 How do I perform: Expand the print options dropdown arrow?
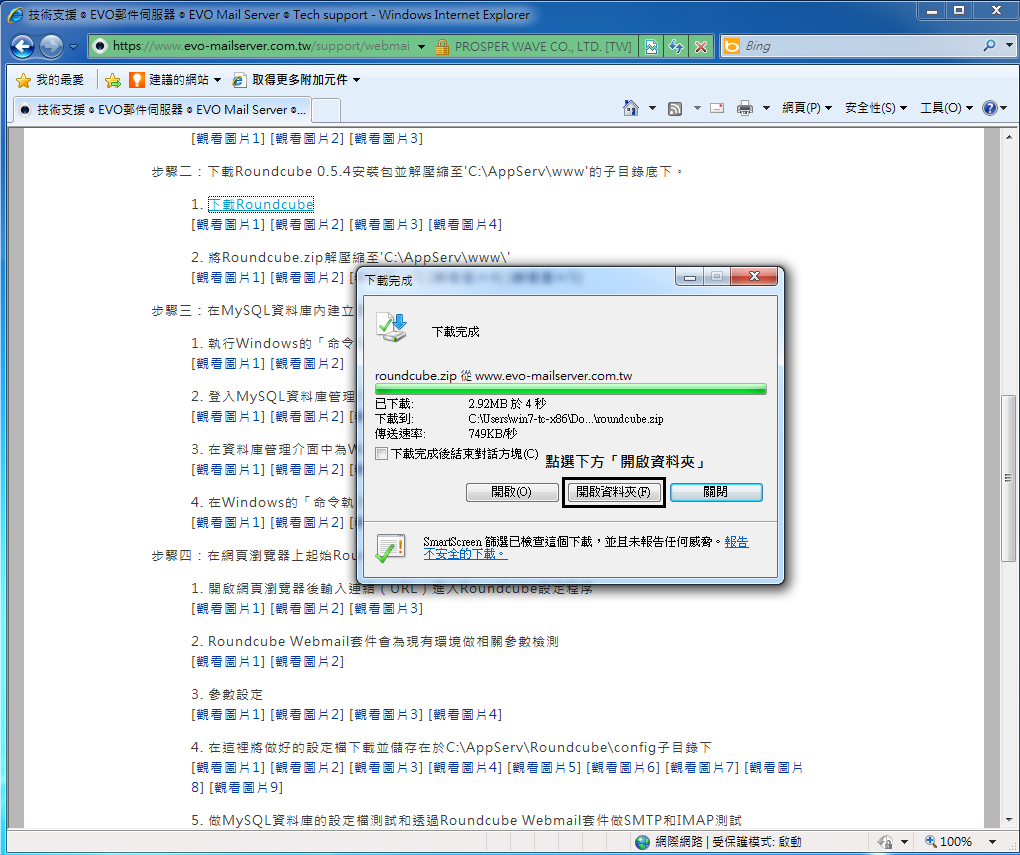click(766, 108)
